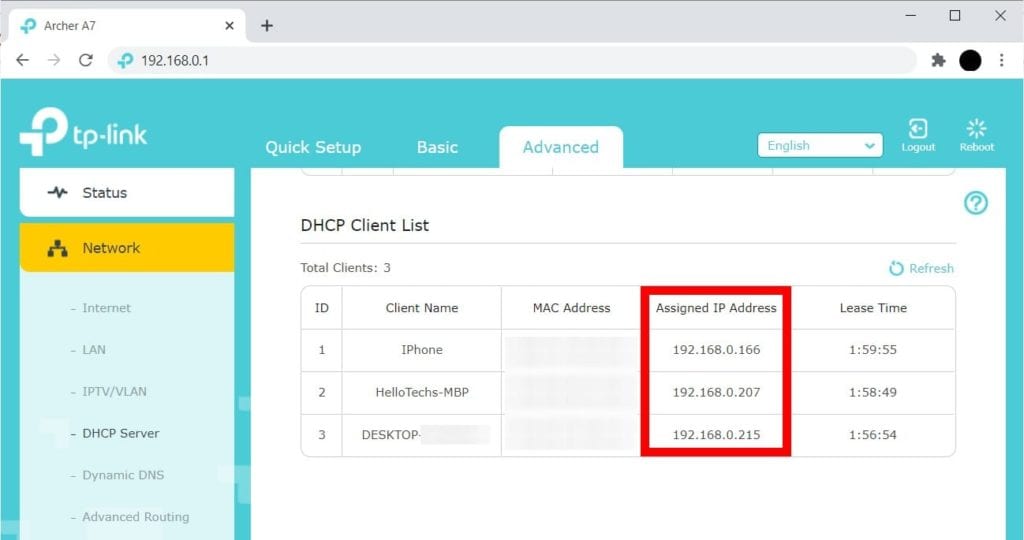Click the address bar showing 192.168.0.1
Screen dimensions: 1024x540
pos(512,61)
